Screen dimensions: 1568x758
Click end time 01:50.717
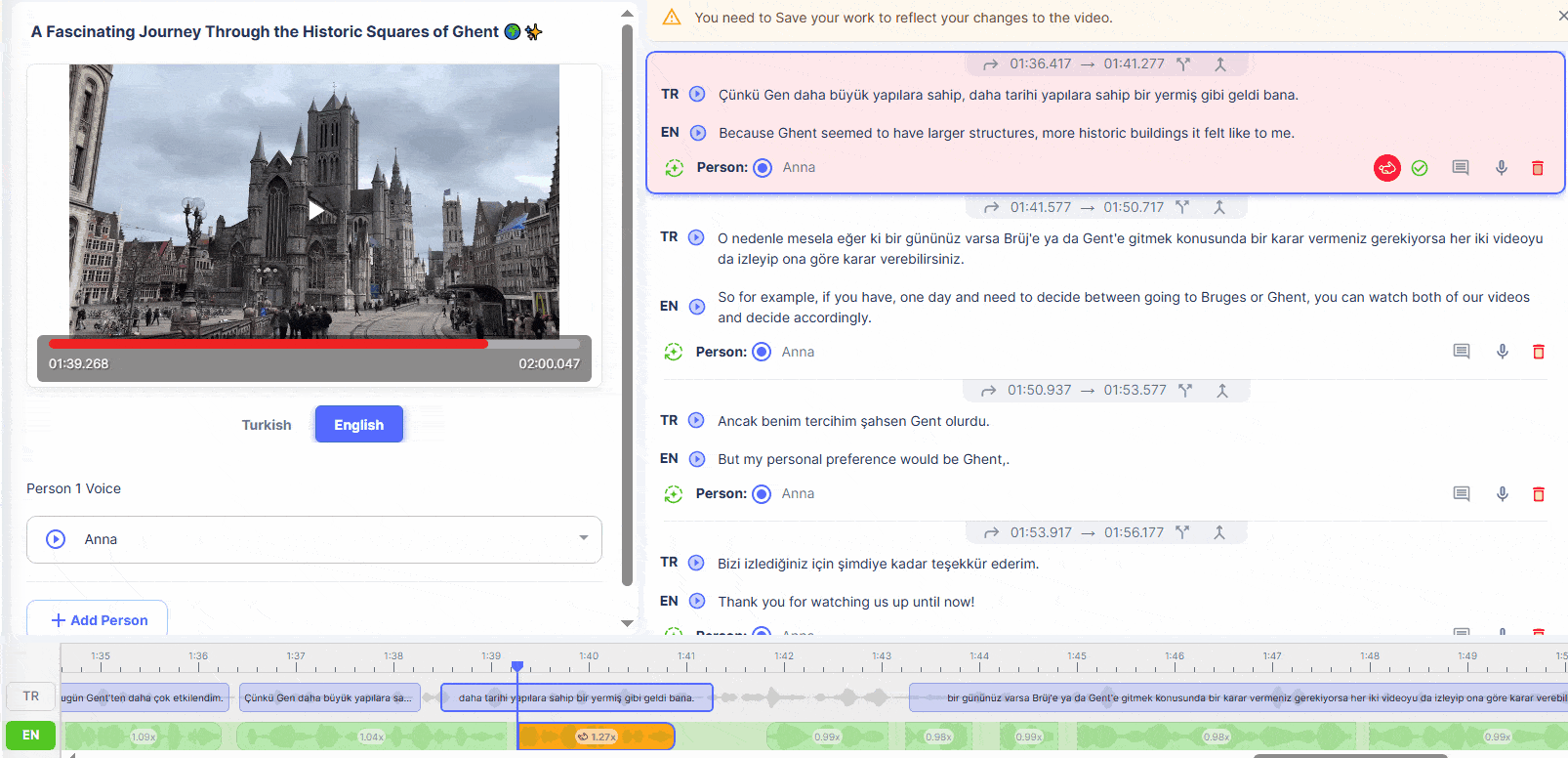tap(1134, 207)
